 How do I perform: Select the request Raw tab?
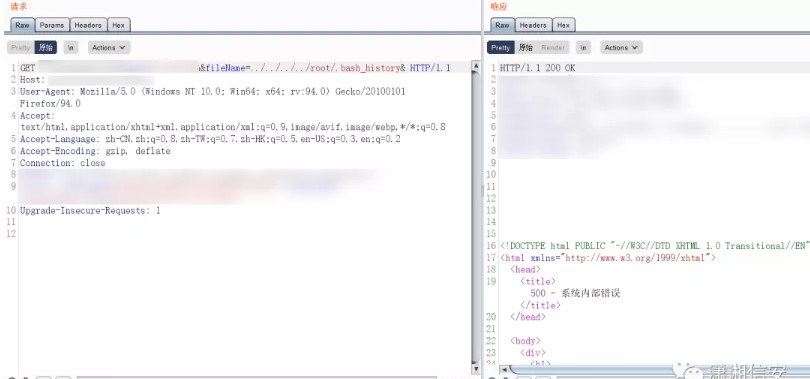pos(22,25)
